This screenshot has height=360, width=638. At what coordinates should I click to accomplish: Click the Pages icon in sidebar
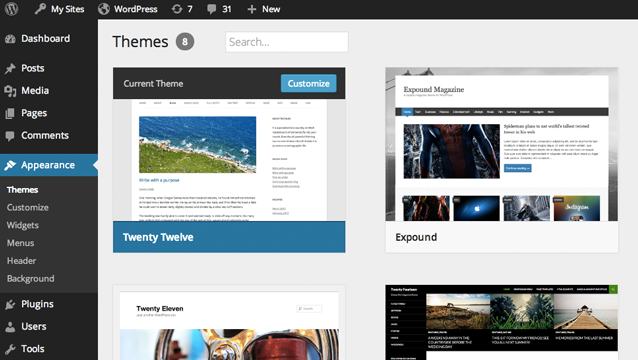[10, 113]
